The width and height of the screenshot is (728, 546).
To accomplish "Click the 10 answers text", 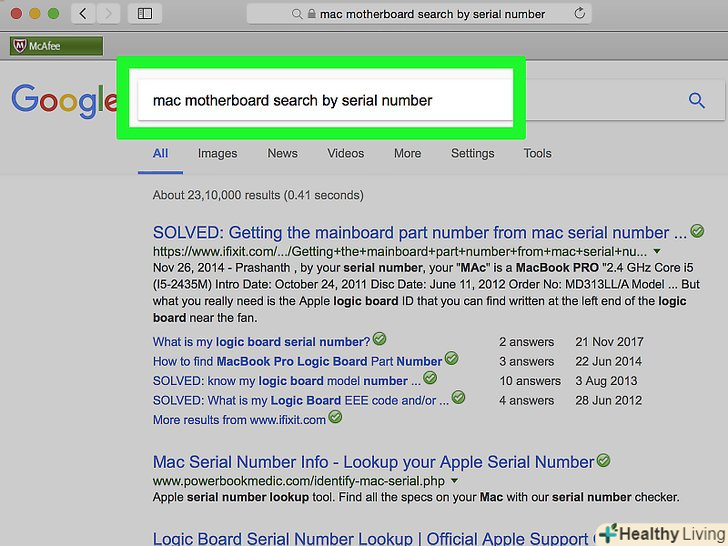I will [530, 381].
